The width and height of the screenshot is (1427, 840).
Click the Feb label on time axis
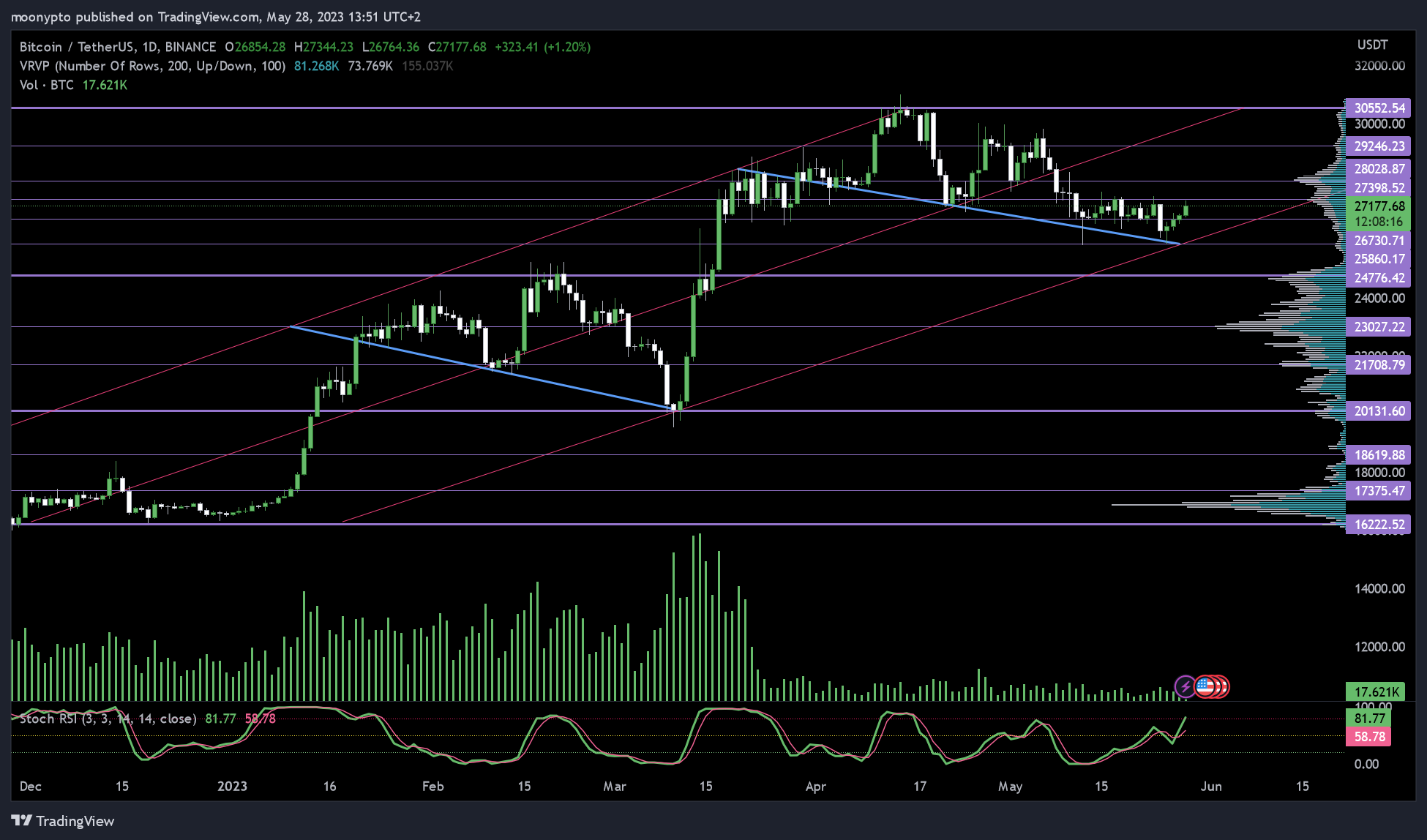pos(432,787)
